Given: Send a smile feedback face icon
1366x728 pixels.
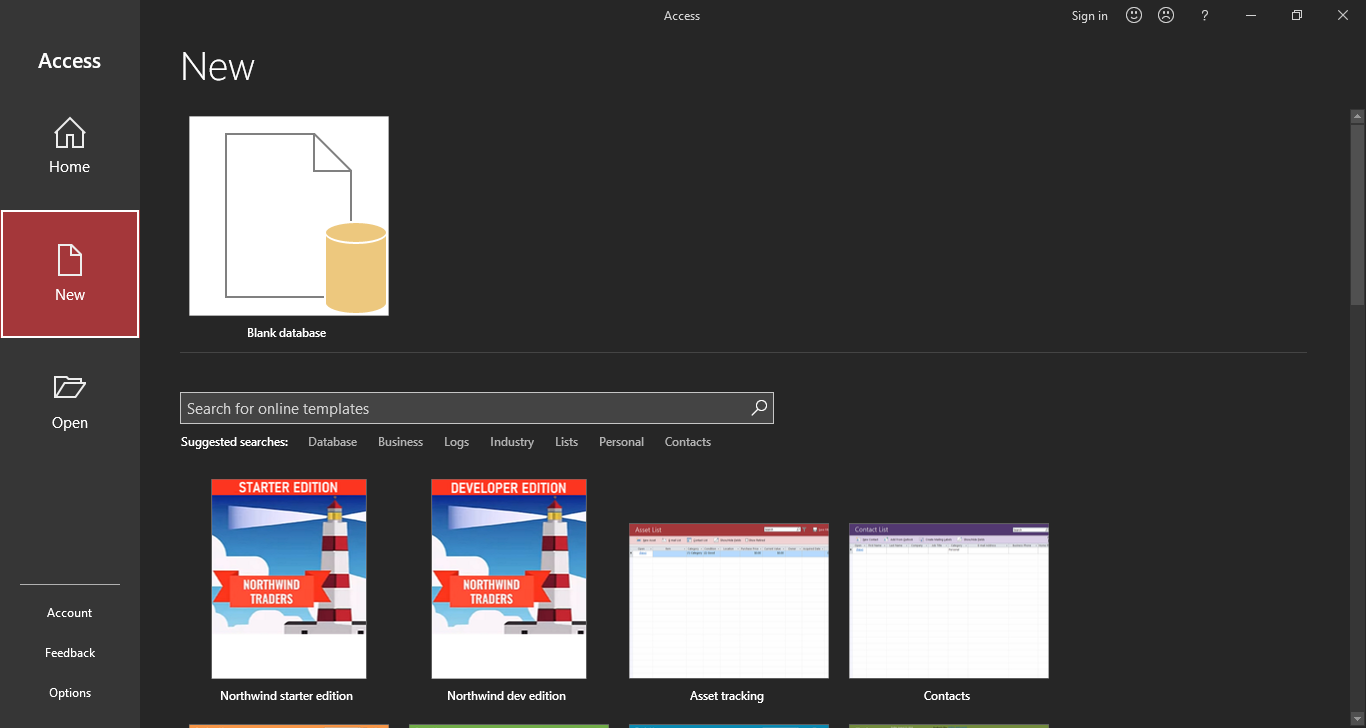Looking at the screenshot, I should coord(1133,15).
